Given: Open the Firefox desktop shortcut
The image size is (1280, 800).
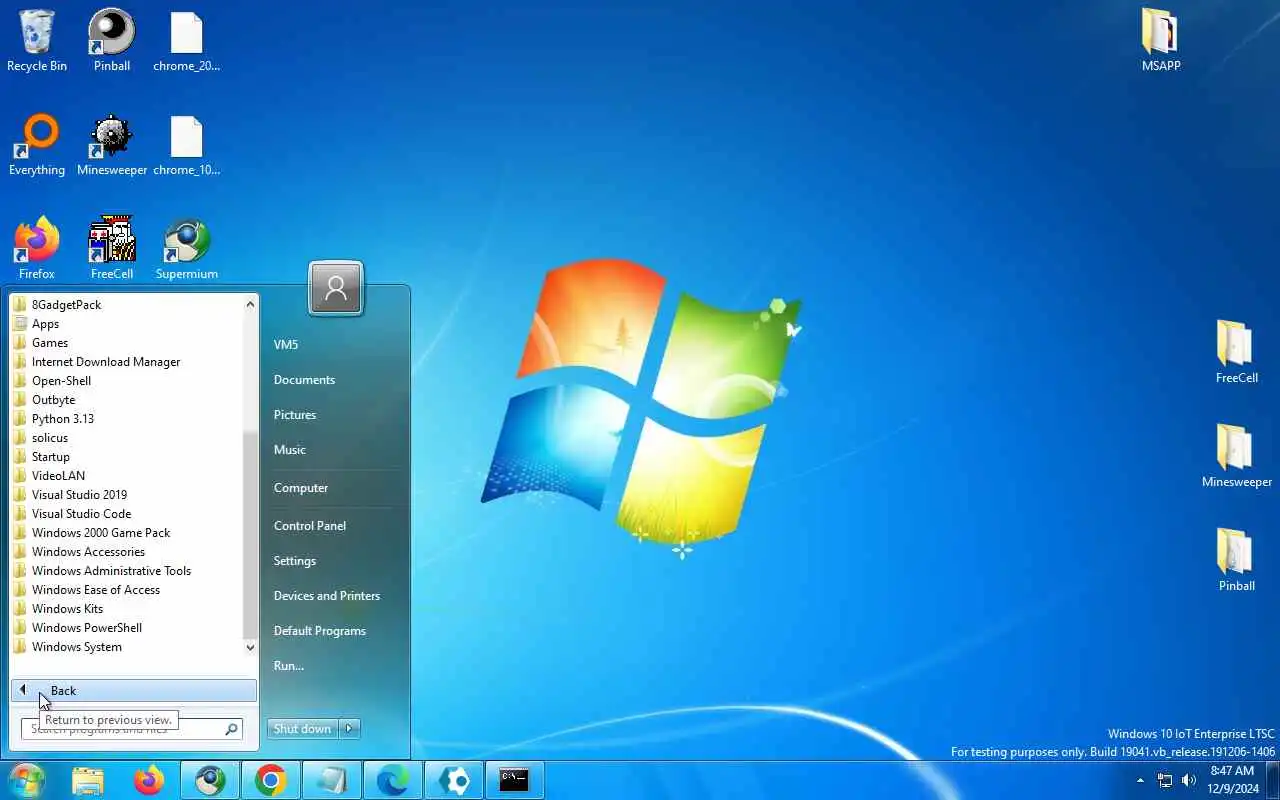Looking at the screenshot, I should [x=37, y=248].
